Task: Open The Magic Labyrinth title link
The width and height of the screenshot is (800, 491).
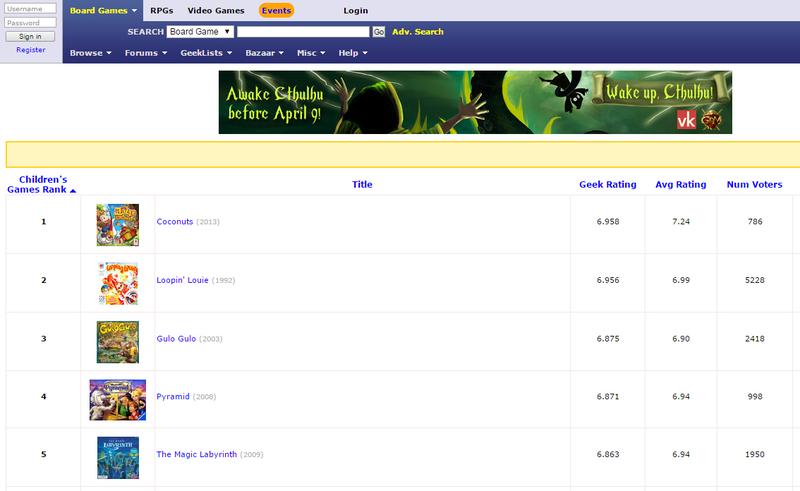Action: click(x=196, y=454)
